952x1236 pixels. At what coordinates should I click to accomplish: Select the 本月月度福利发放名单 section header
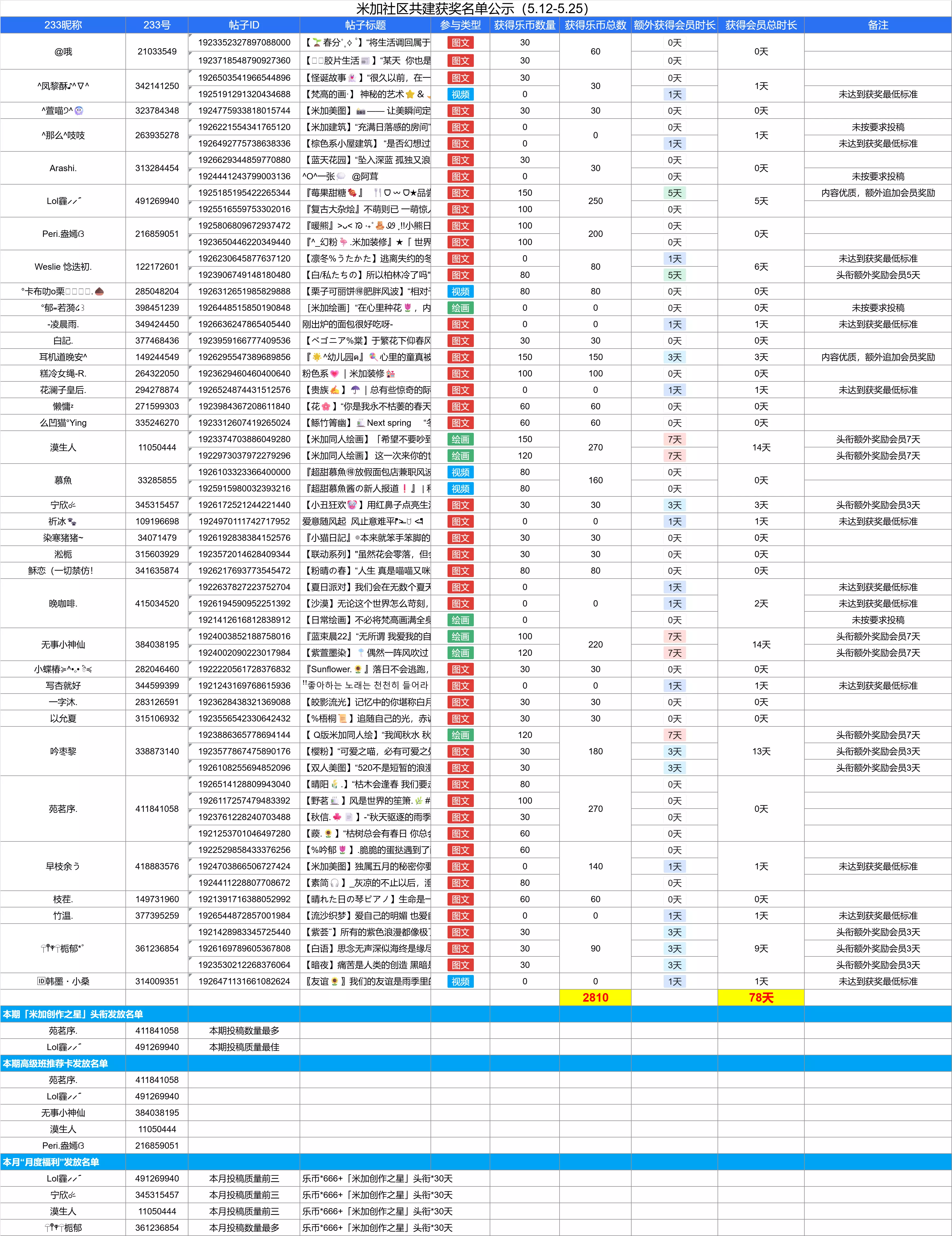51,1162
